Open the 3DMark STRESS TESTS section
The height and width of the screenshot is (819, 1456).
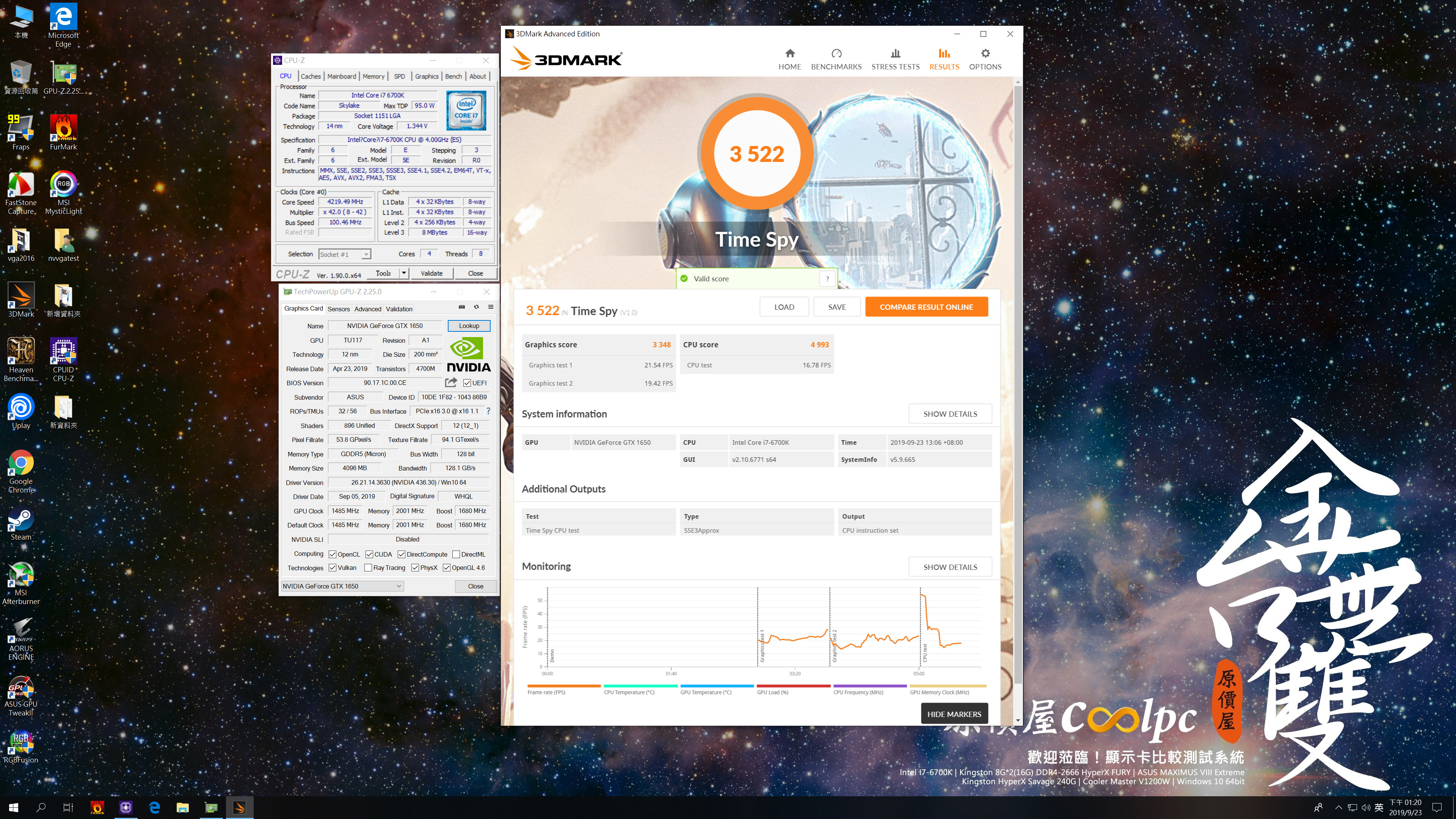coord(895,60)
